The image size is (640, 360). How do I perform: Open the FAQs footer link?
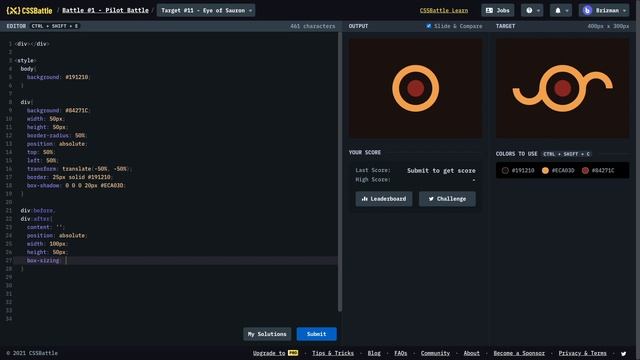pos(400,353)
